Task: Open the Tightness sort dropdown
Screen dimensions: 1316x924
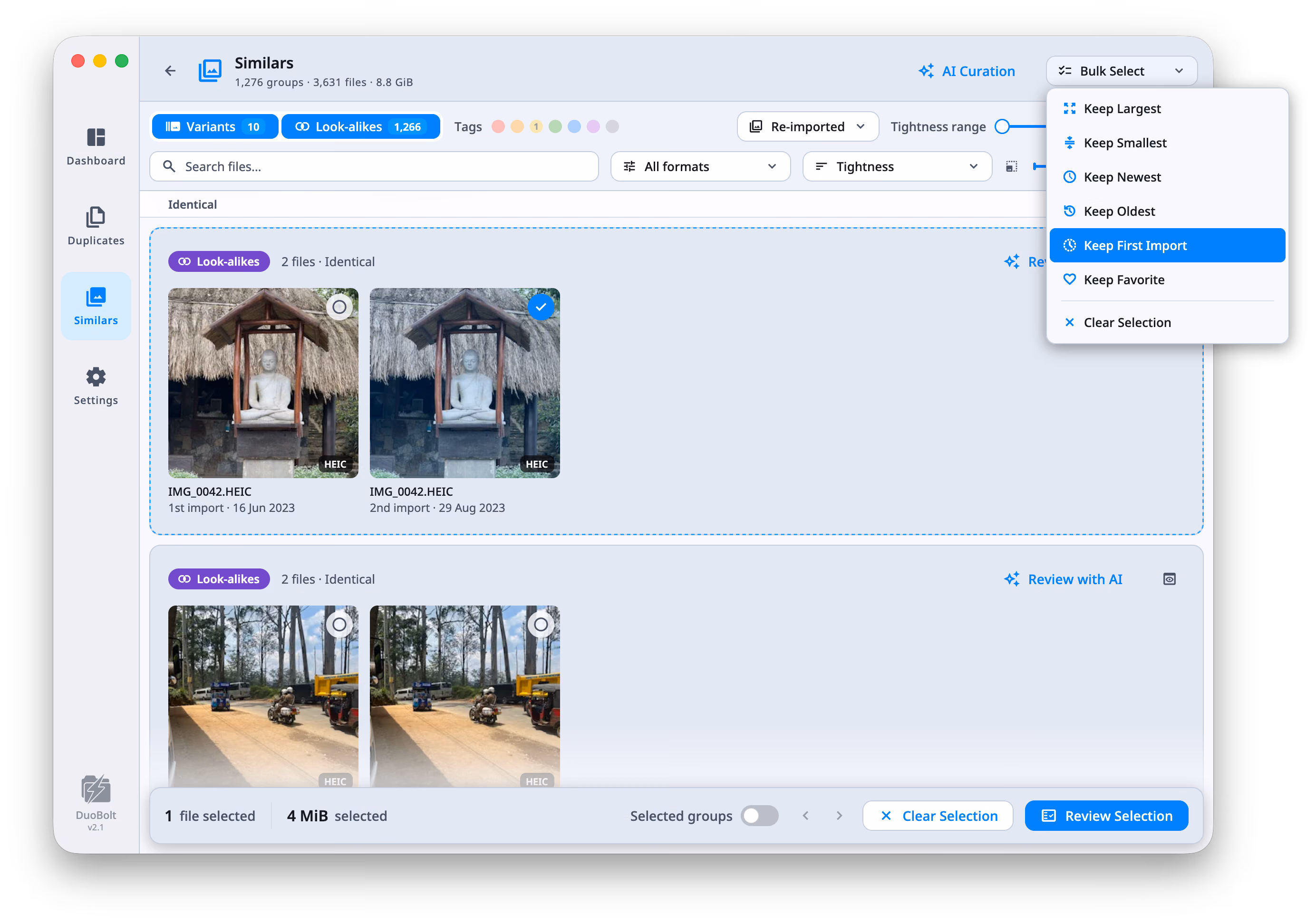Action: tap(897, 167)
